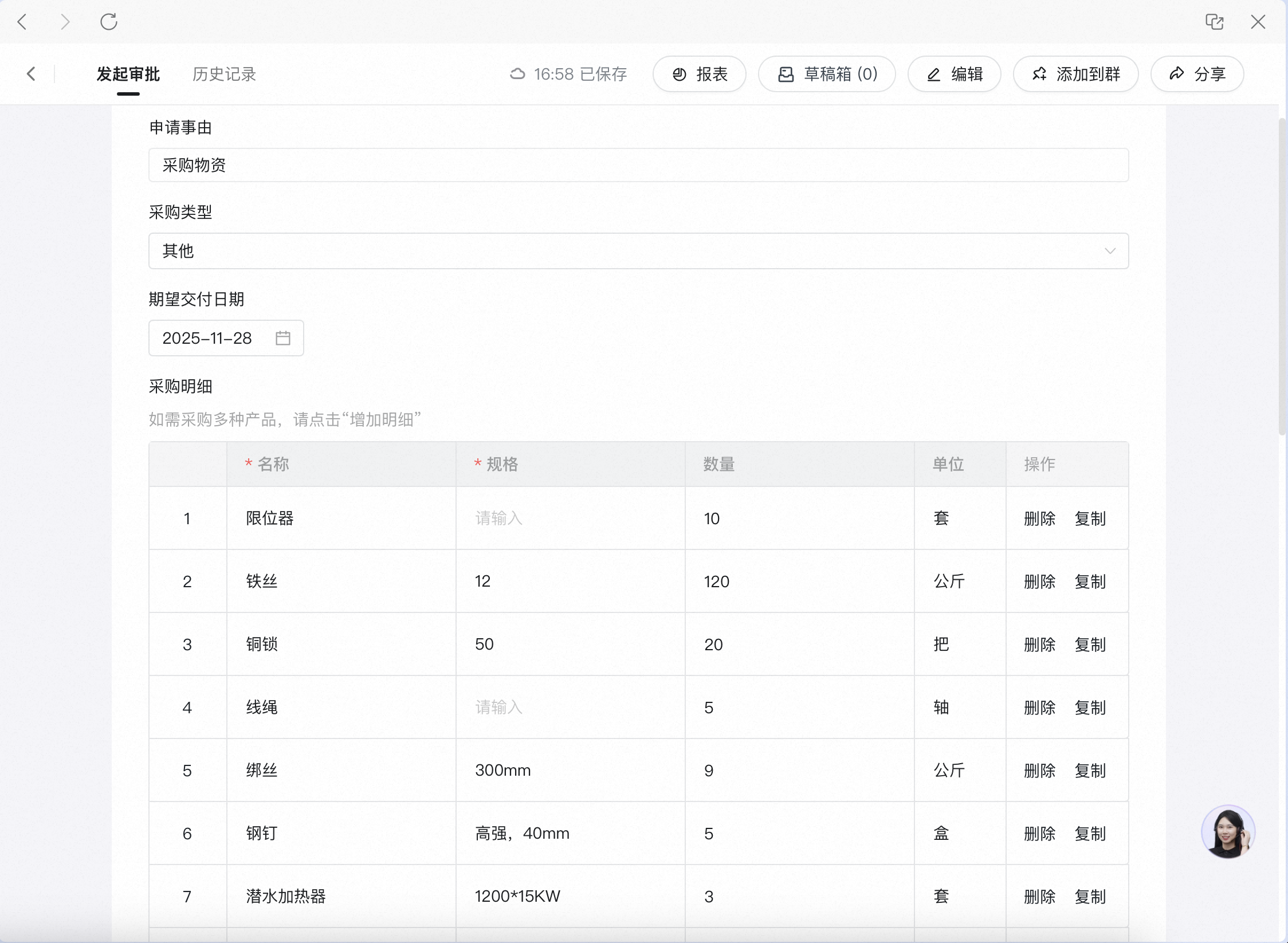Click quantity 120 in 铁丝 row
This screenshot has height=943, width=1288.
(800, 581)
